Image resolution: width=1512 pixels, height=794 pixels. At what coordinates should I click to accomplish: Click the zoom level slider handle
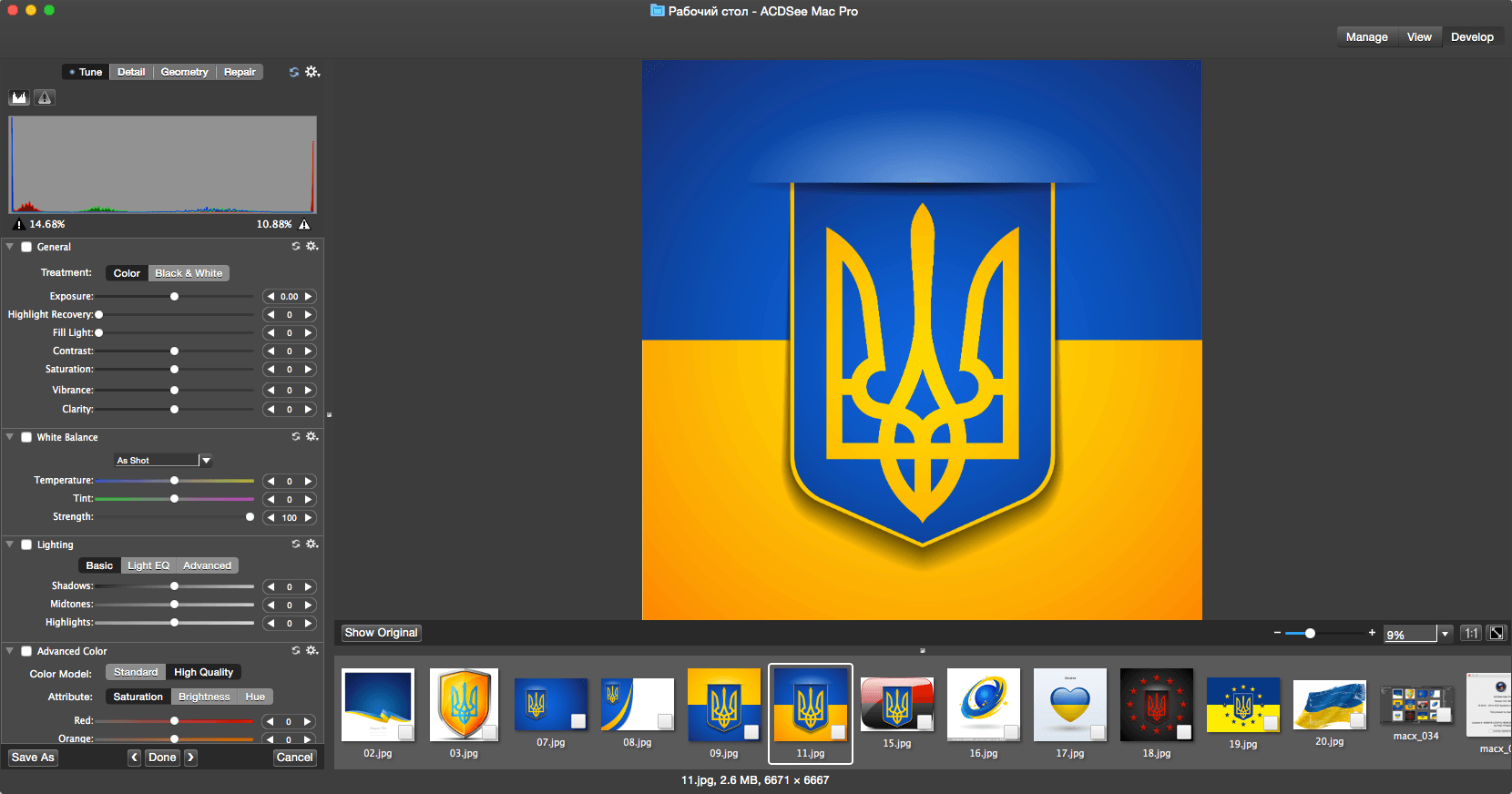click(1310, 633)
